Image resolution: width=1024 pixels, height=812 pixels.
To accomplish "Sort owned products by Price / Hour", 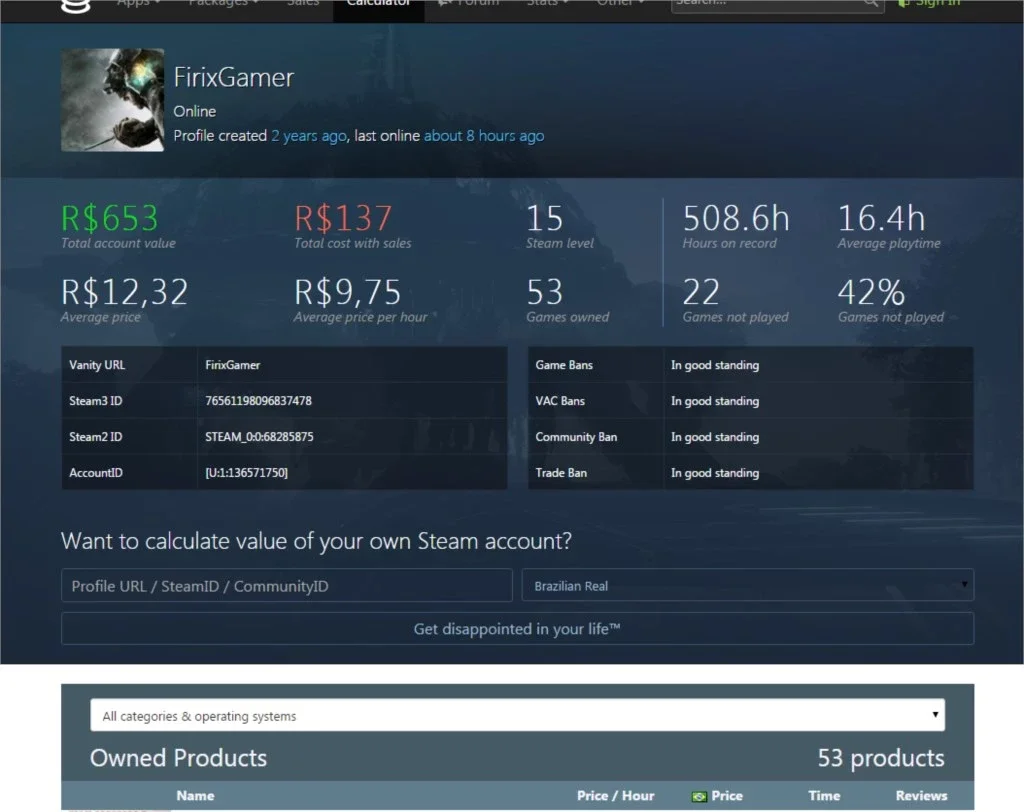I will click(x=615, y=796).
